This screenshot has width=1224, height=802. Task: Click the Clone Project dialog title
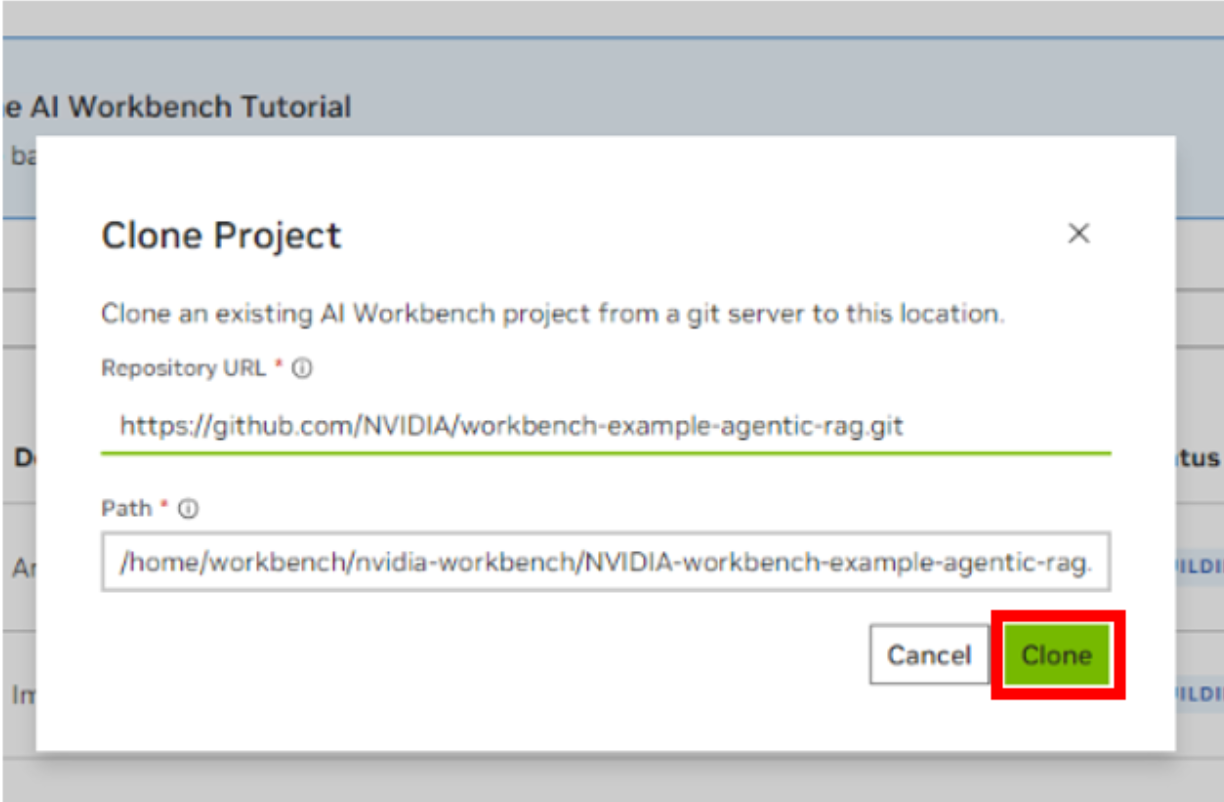coord(221,236)
